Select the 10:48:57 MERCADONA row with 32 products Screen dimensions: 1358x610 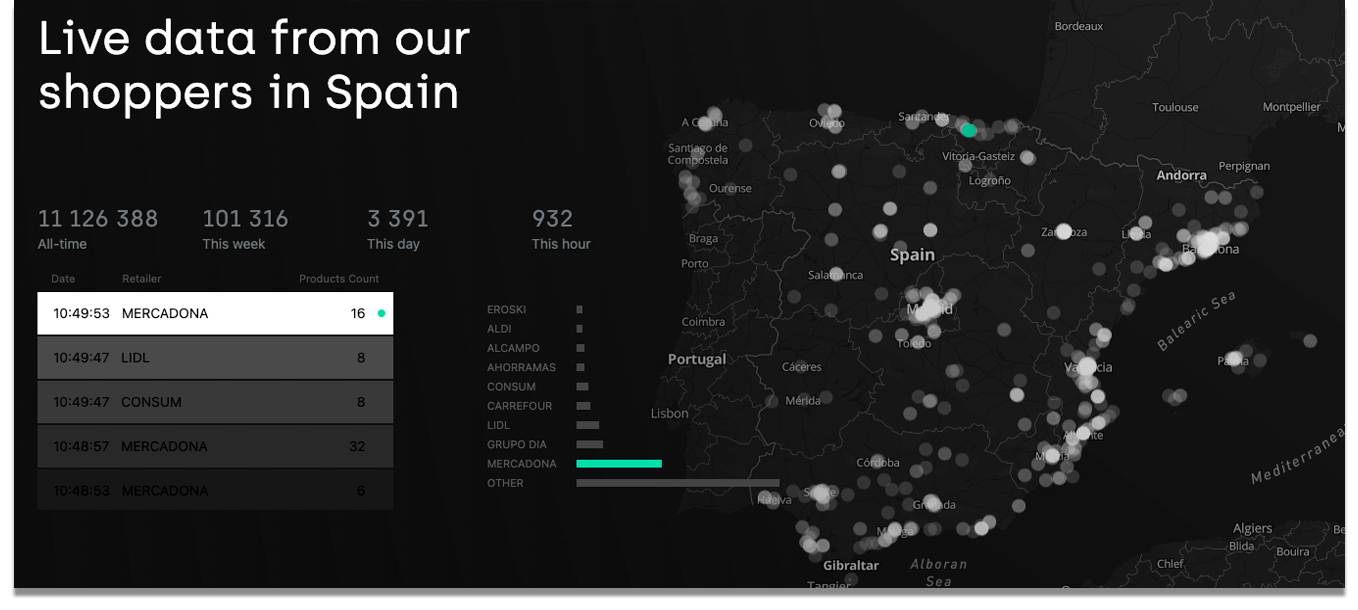(x=215, y=446)
